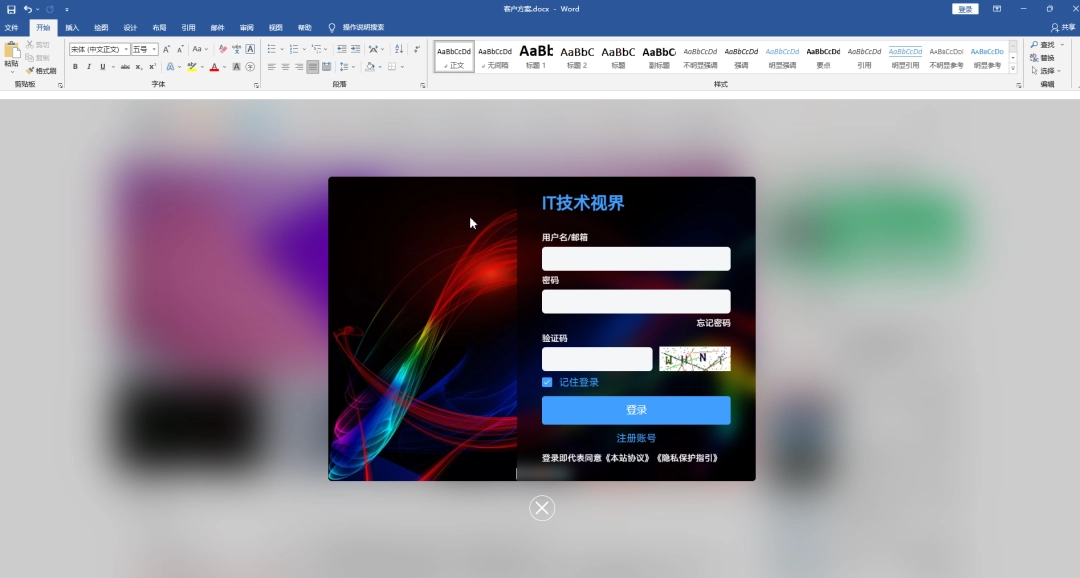Open the 布局 ribbon tab
The image size is (1080, 578).
tap(159, 28)
